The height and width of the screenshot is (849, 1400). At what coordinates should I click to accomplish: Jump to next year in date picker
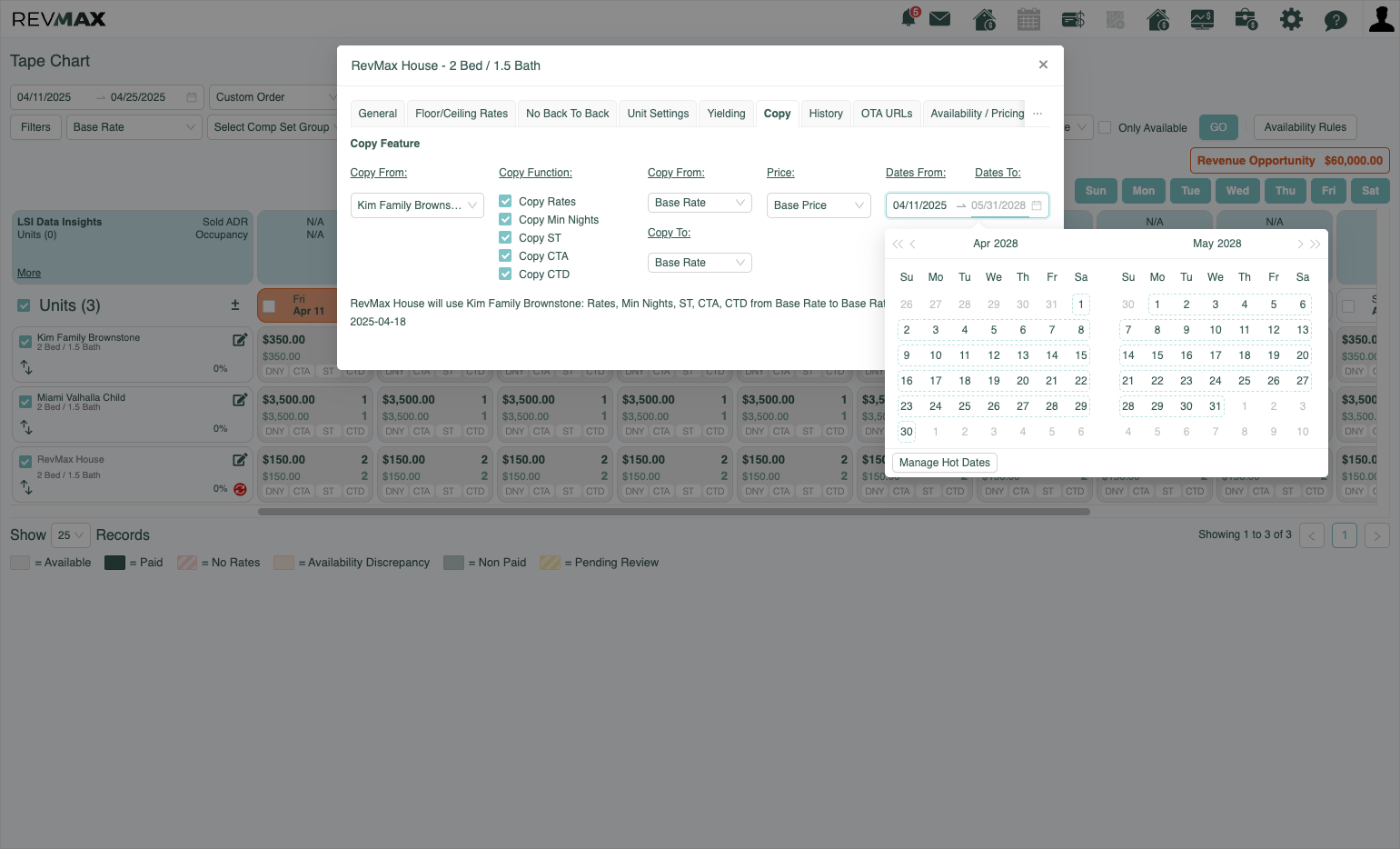tap(1315, 244)
